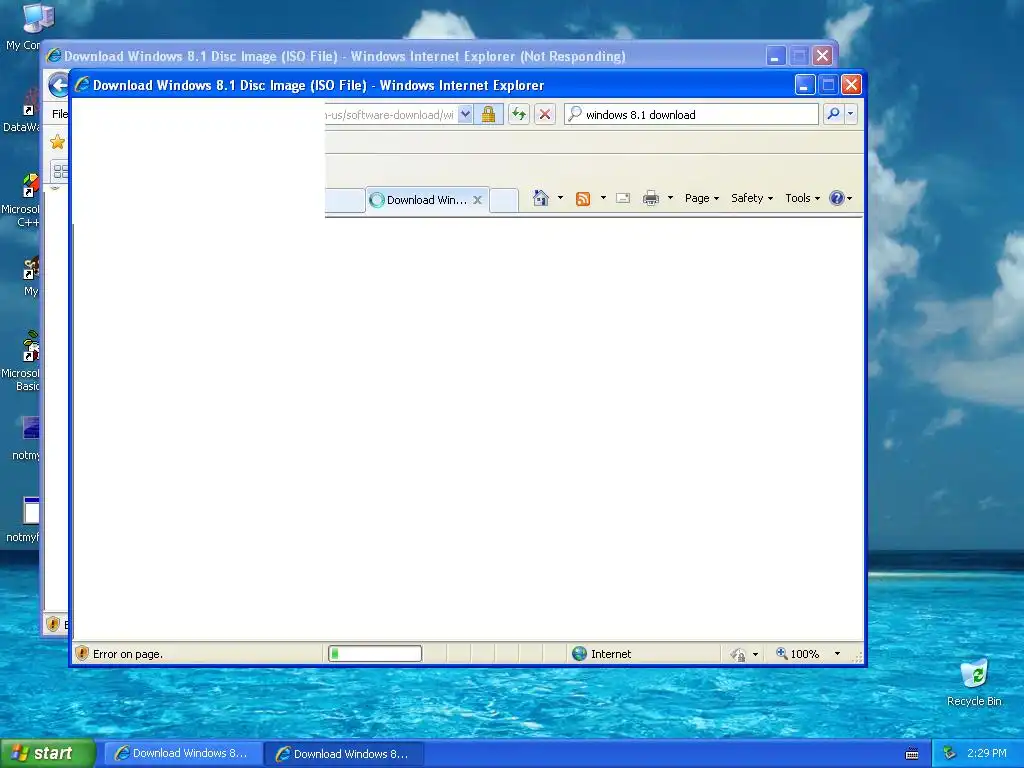Viewport: 1024px width, 768px height.
Task: Open the Print dropdown arrow
Action: (670, 198)
